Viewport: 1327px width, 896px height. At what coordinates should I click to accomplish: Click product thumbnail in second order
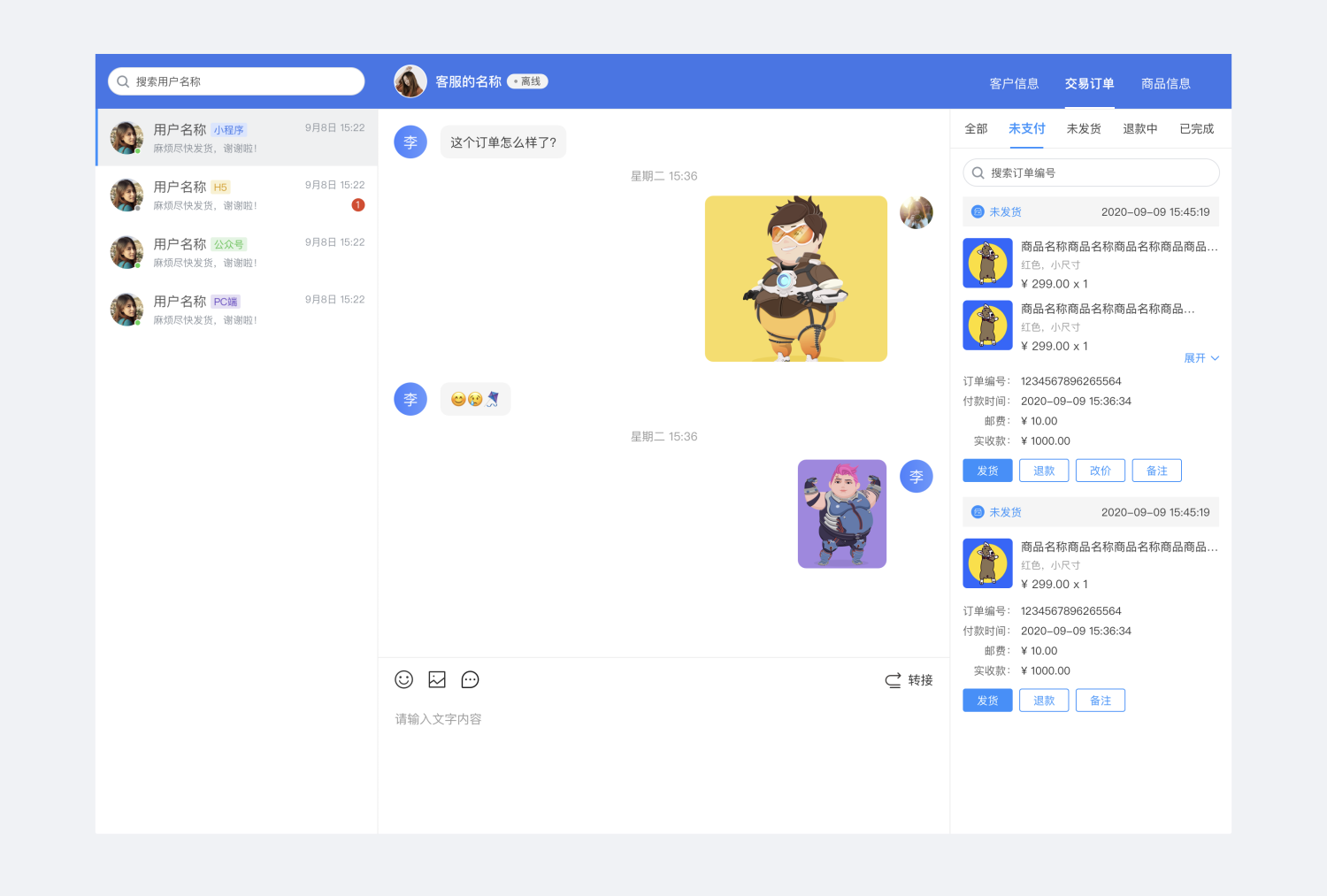point(987,563)
